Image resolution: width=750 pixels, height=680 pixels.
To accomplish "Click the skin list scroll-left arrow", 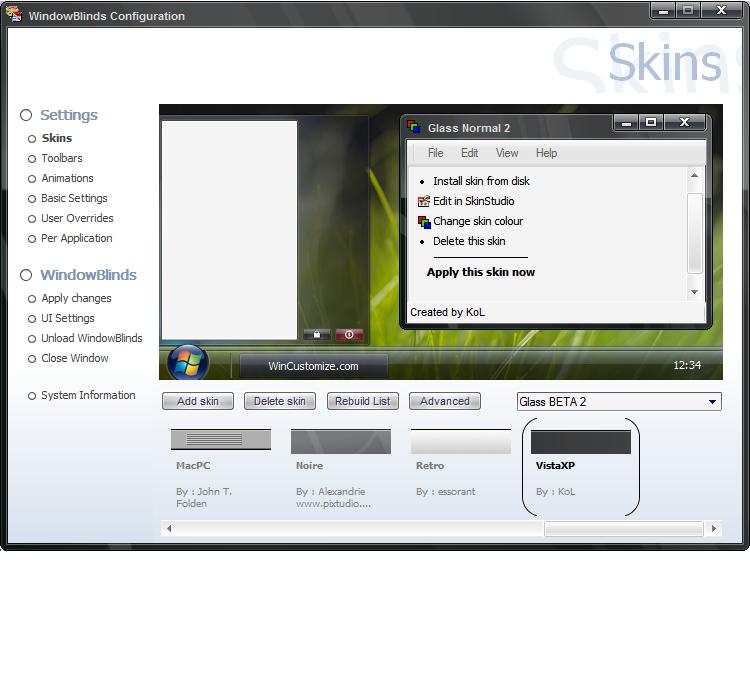I will (x=169, y=528).
